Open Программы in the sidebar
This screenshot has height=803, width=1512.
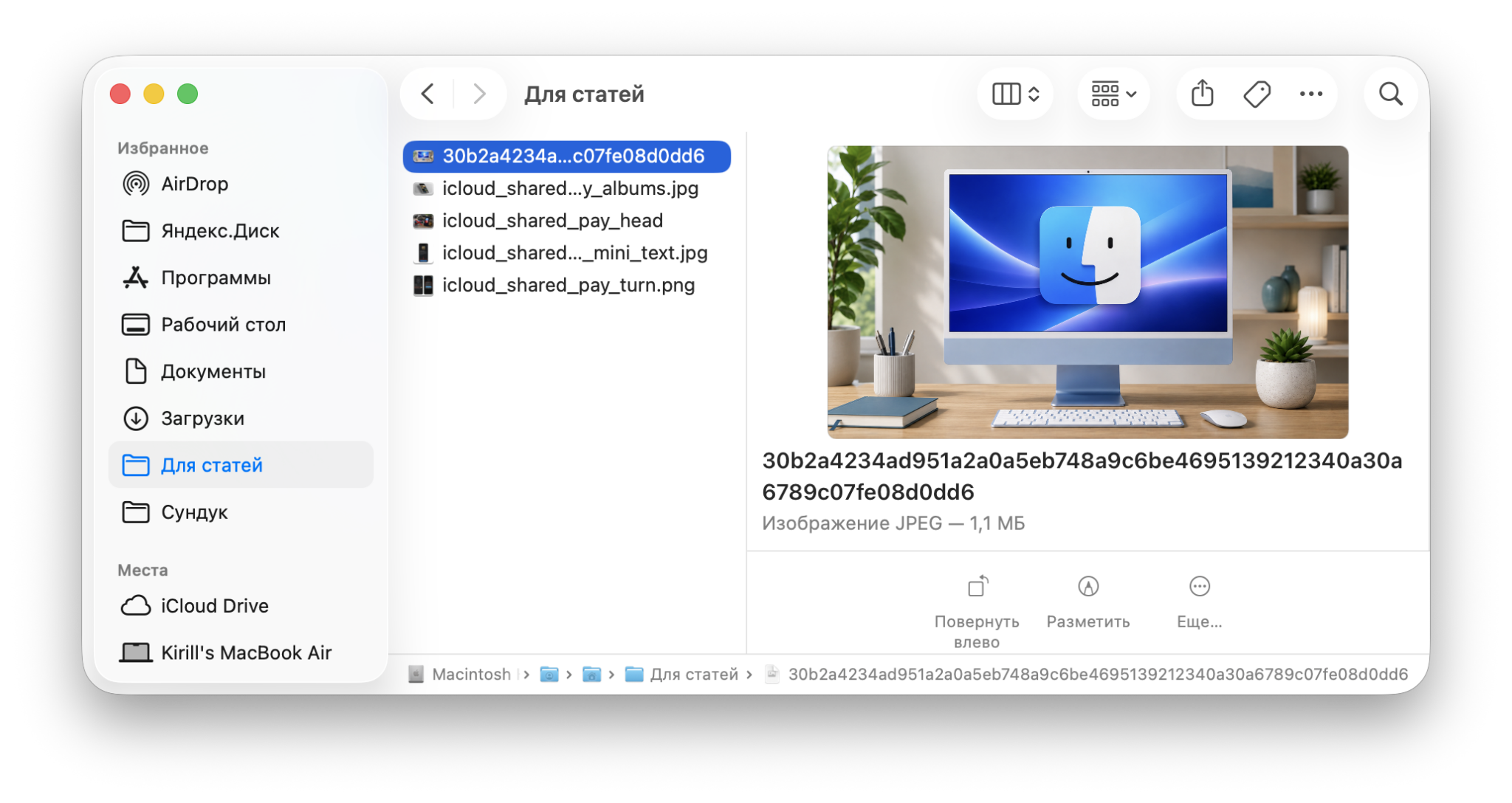click(241, 278)
